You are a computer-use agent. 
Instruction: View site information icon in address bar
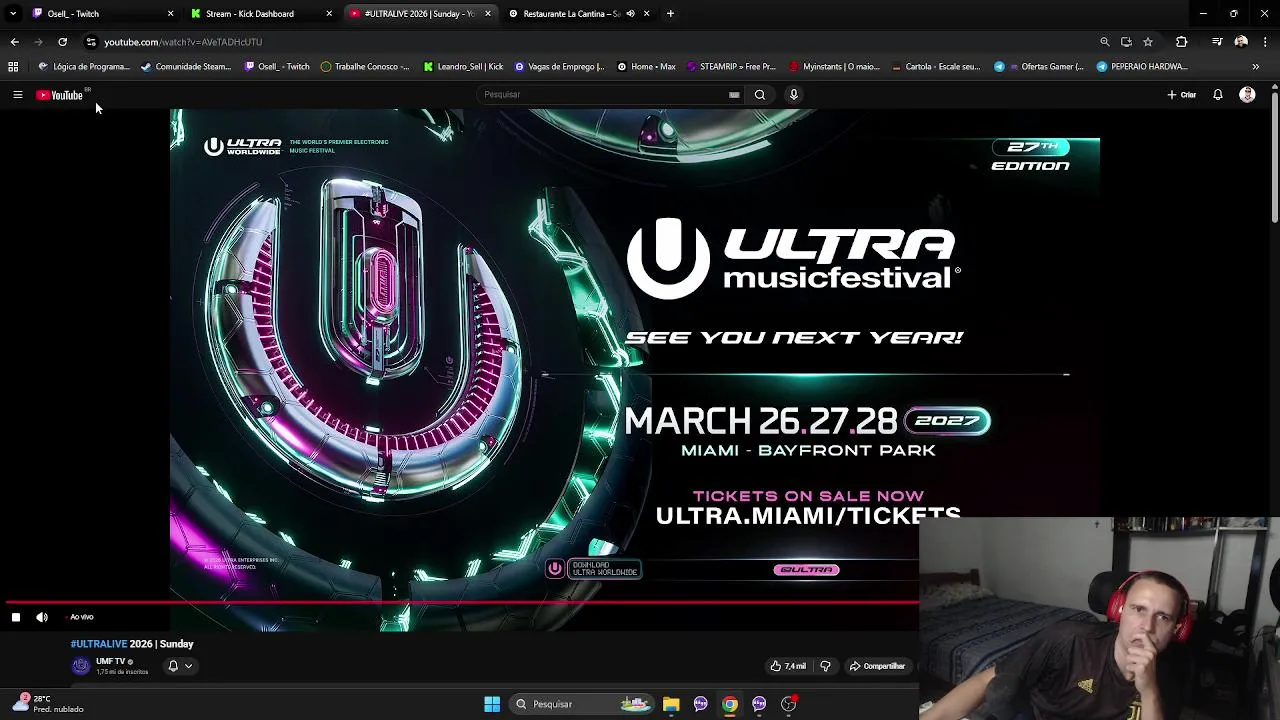(x=91, y=42)
